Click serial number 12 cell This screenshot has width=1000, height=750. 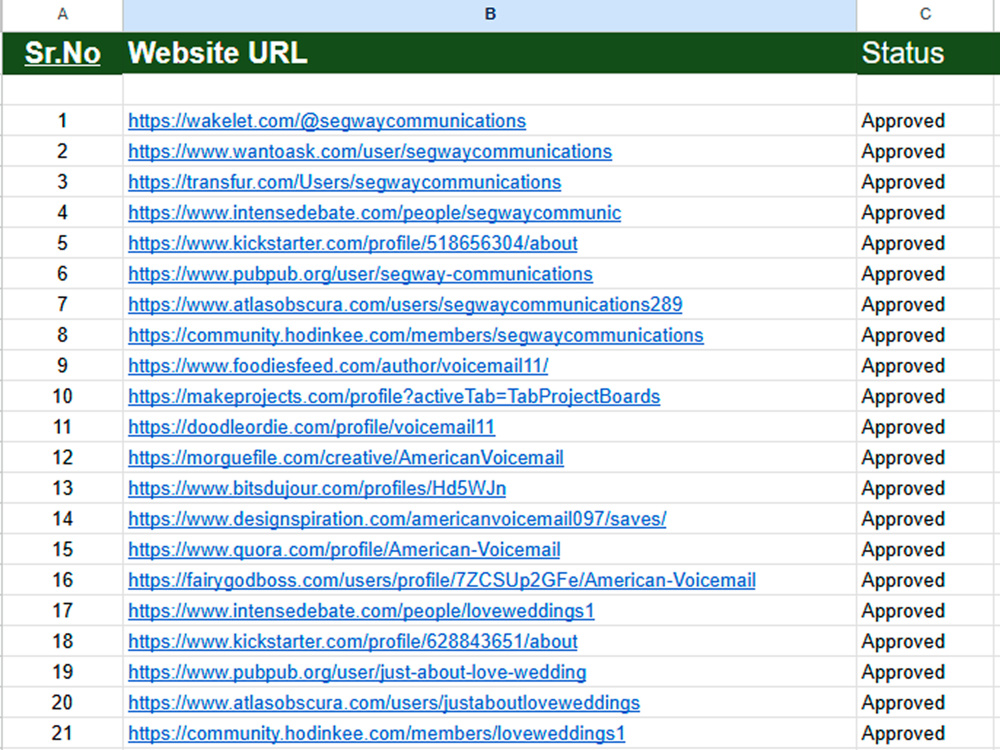[62, 457]
